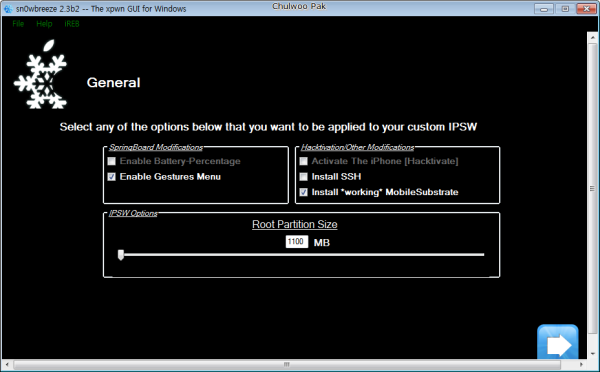The height and width of the screenshot is (372, 600).
Task: Click the Hacktivation/Other Modifications group label
Action: click(357, 147)
